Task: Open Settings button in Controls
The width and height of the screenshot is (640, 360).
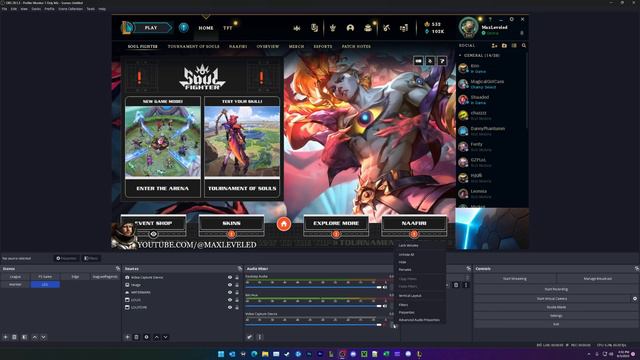Action: (x=556, y=316)
